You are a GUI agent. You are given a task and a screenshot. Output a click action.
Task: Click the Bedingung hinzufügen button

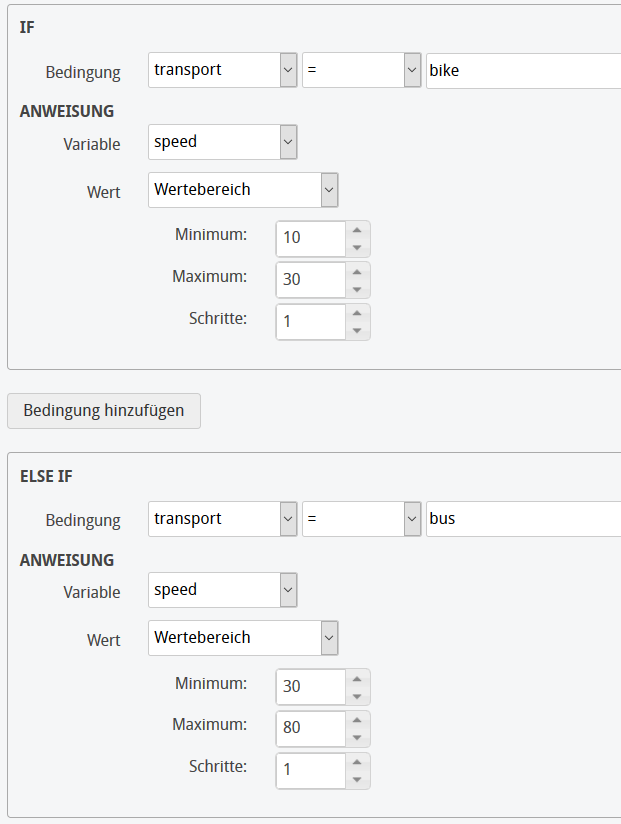click(x=103, y=410)
